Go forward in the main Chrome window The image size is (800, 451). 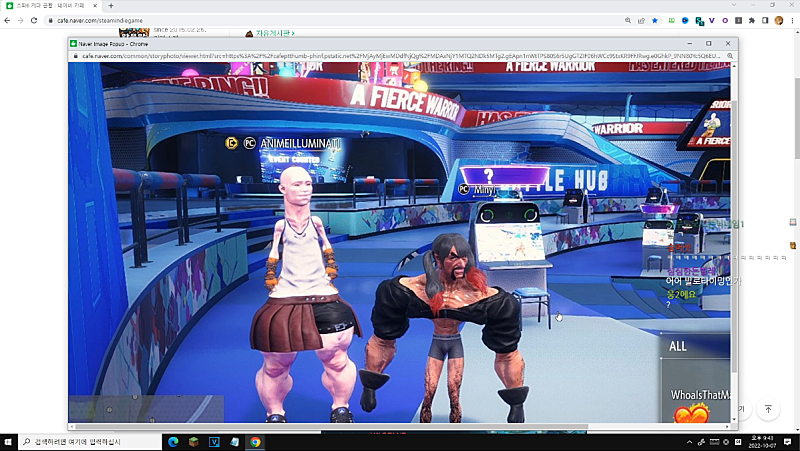20,20
